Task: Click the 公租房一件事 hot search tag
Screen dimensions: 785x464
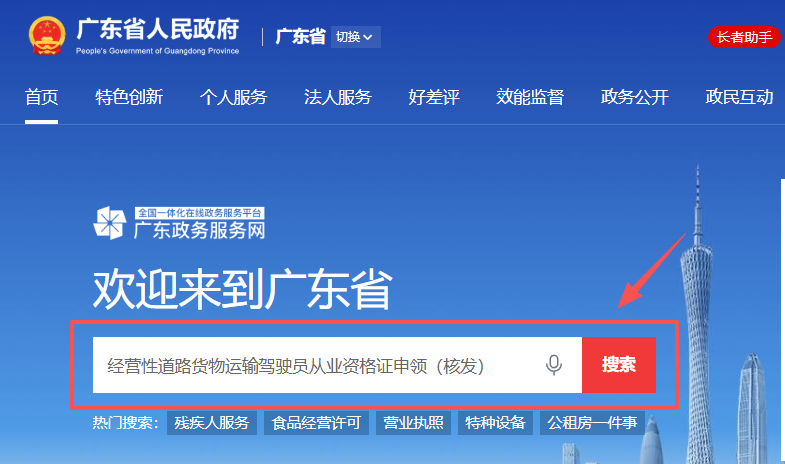Action: (590, 422)
